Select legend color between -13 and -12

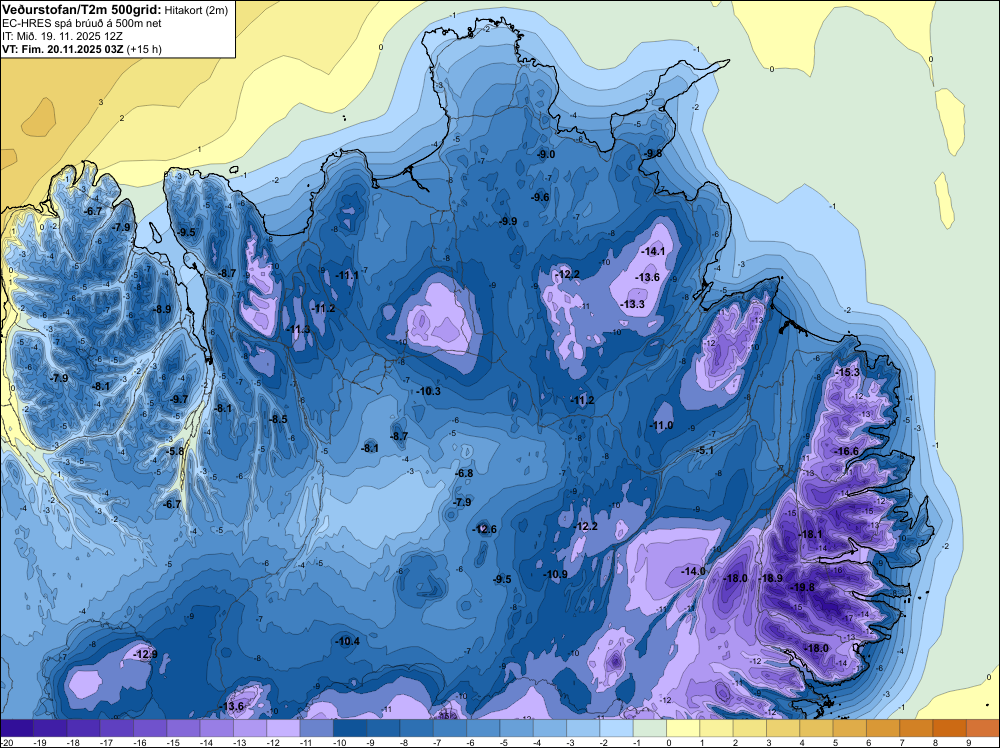[250, 728]
